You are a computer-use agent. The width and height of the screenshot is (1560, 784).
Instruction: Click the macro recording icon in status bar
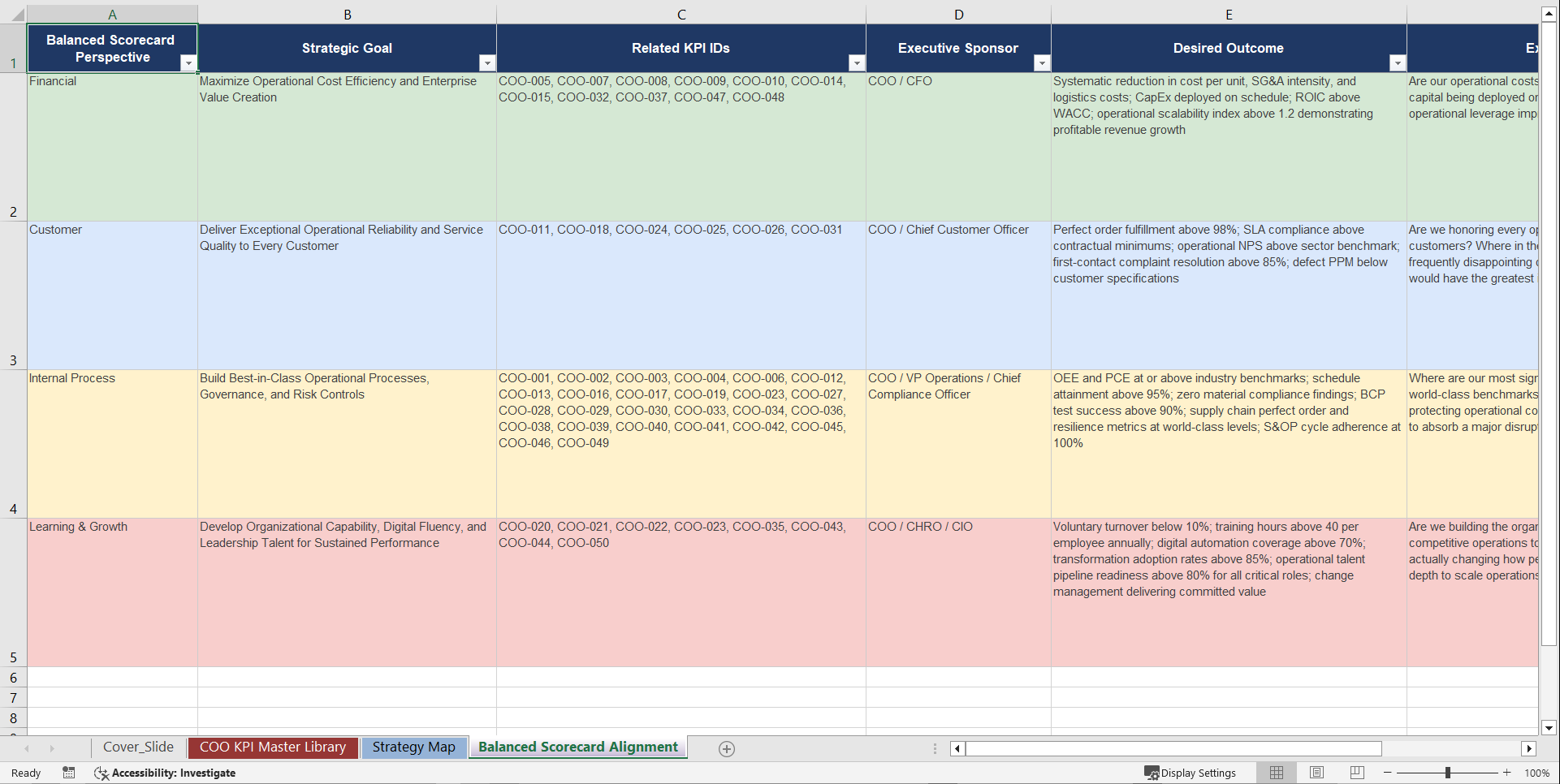[69, 773]
